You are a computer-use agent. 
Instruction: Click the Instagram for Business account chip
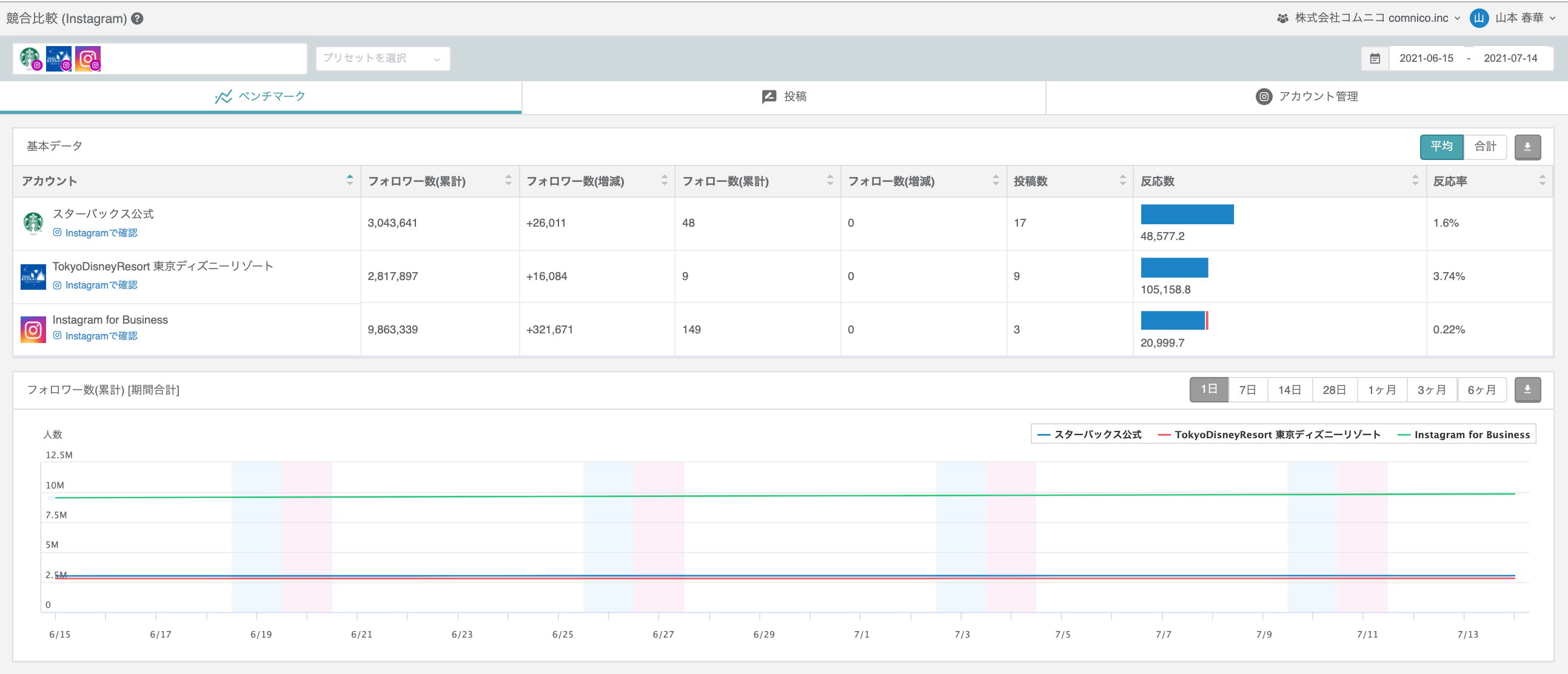coord(89,58)
